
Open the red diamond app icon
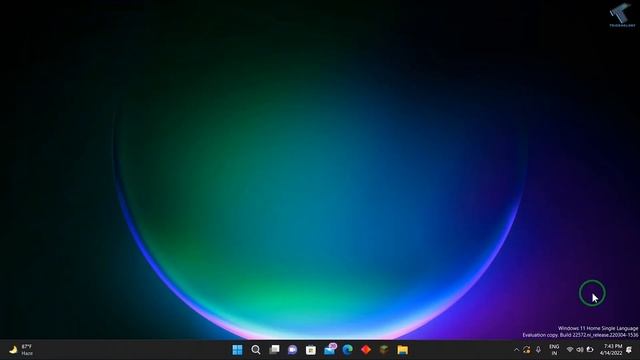(366, 350)
